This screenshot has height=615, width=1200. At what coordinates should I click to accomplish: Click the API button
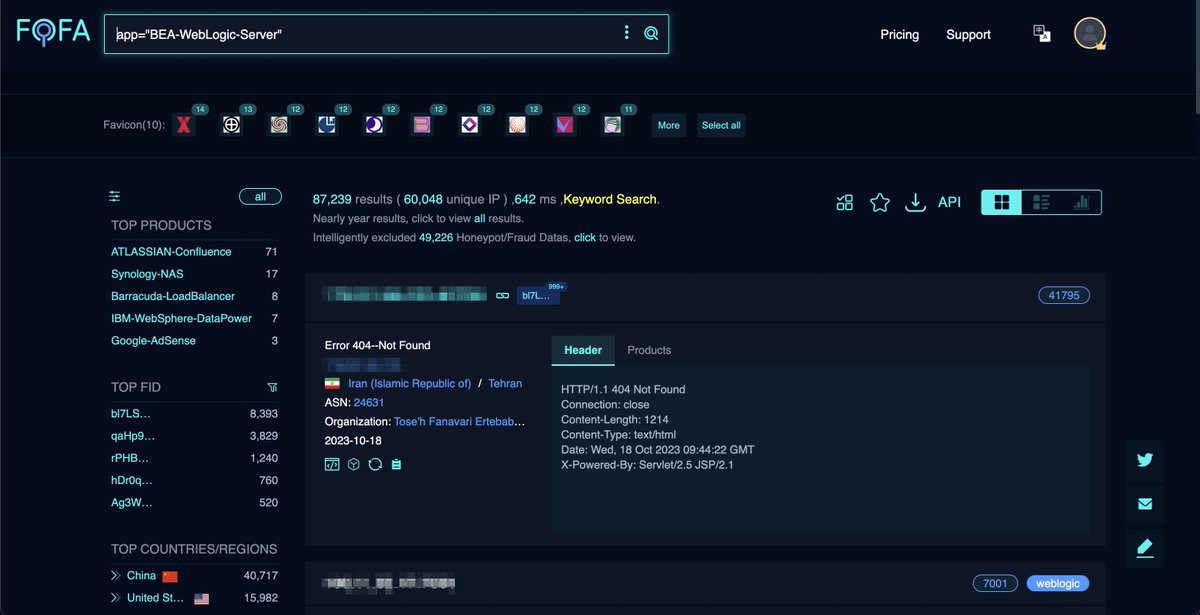pyautogui.click(x=949, y=202)
